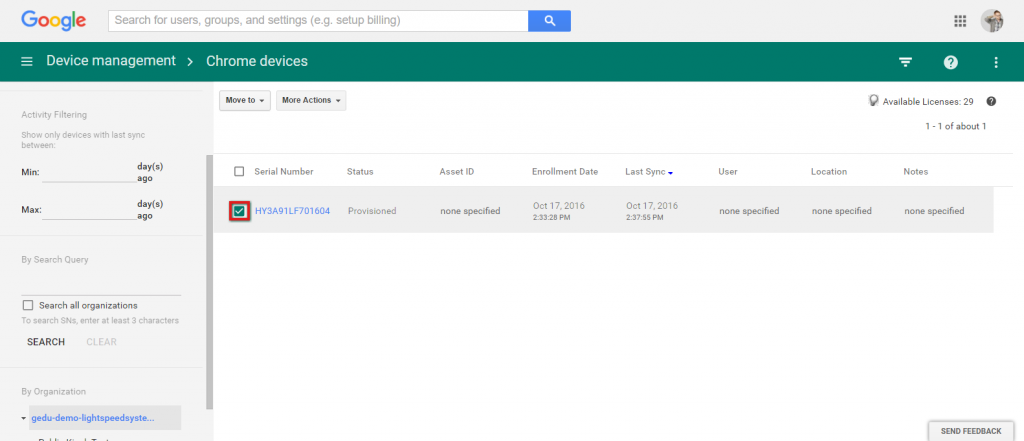This screenshot has width=1024, height=441.
Task: Open the hamburger main menu
Action: coord(27,61)
